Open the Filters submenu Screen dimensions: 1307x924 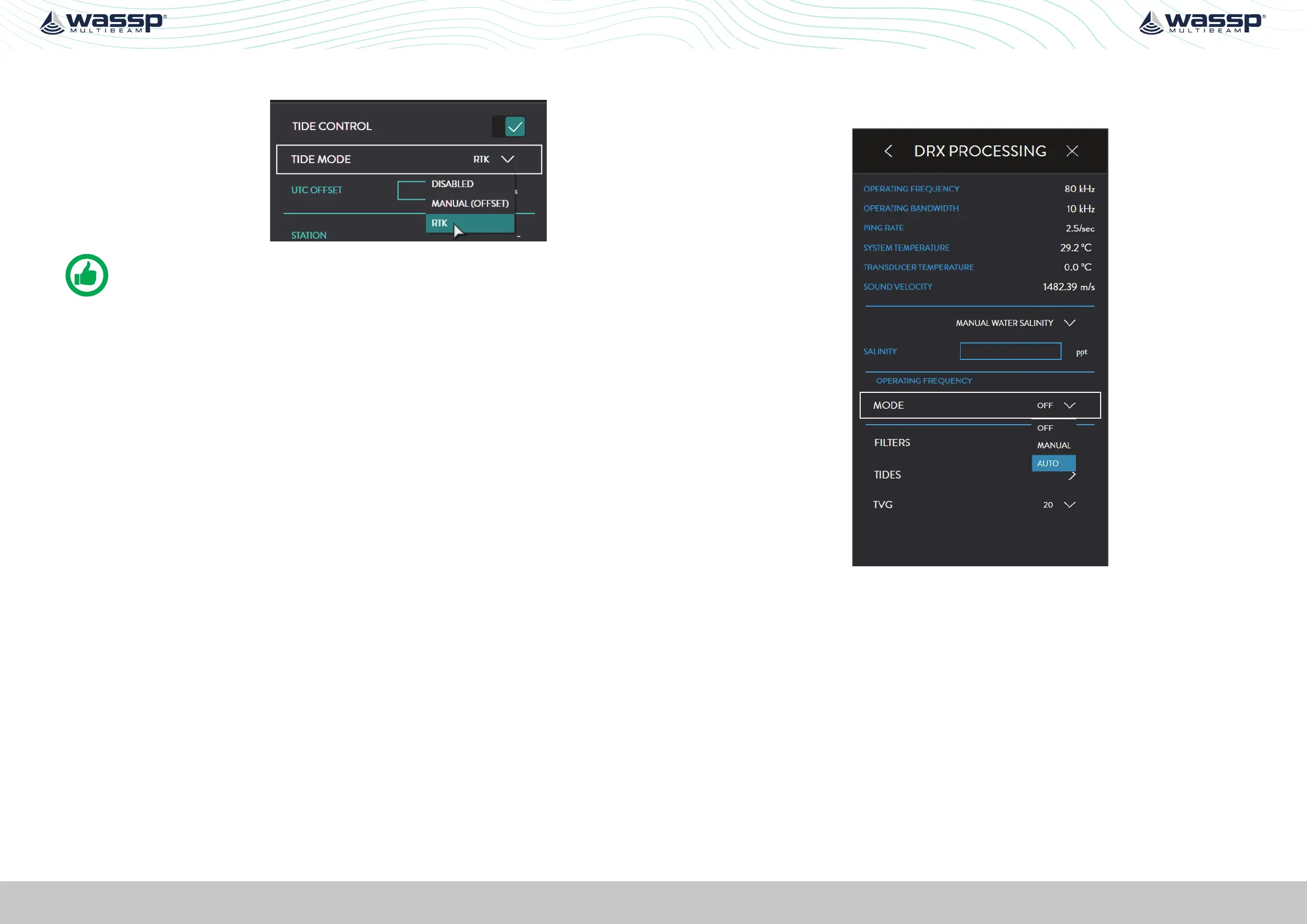point(892,443)
